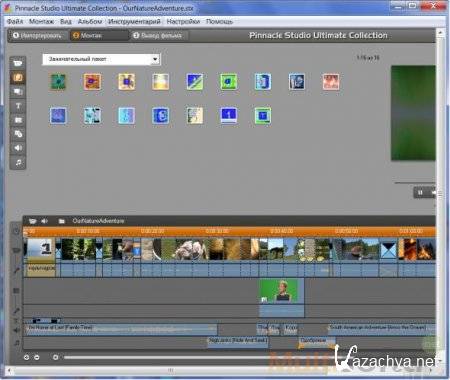Click the folder icon beside OurNatureAdventure

(61, 221)
